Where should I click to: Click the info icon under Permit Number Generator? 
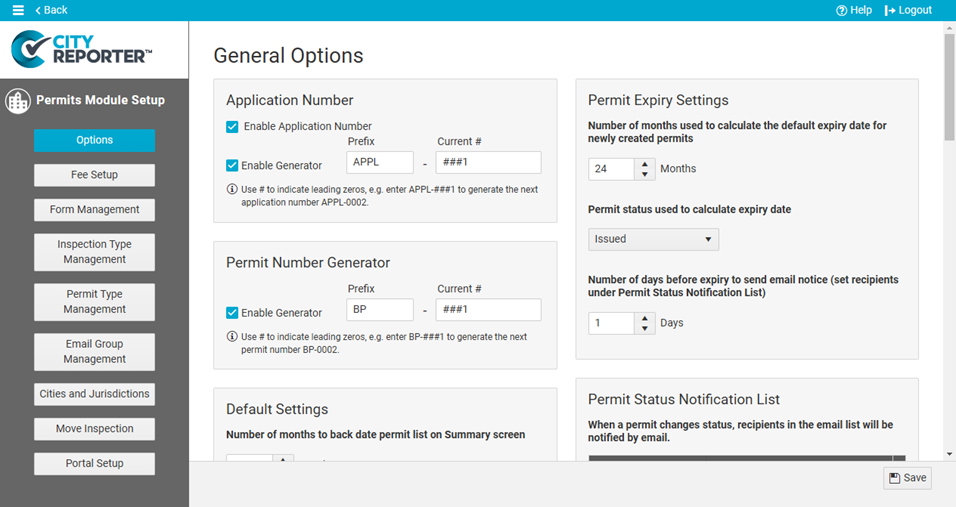[x=232, y=336]
